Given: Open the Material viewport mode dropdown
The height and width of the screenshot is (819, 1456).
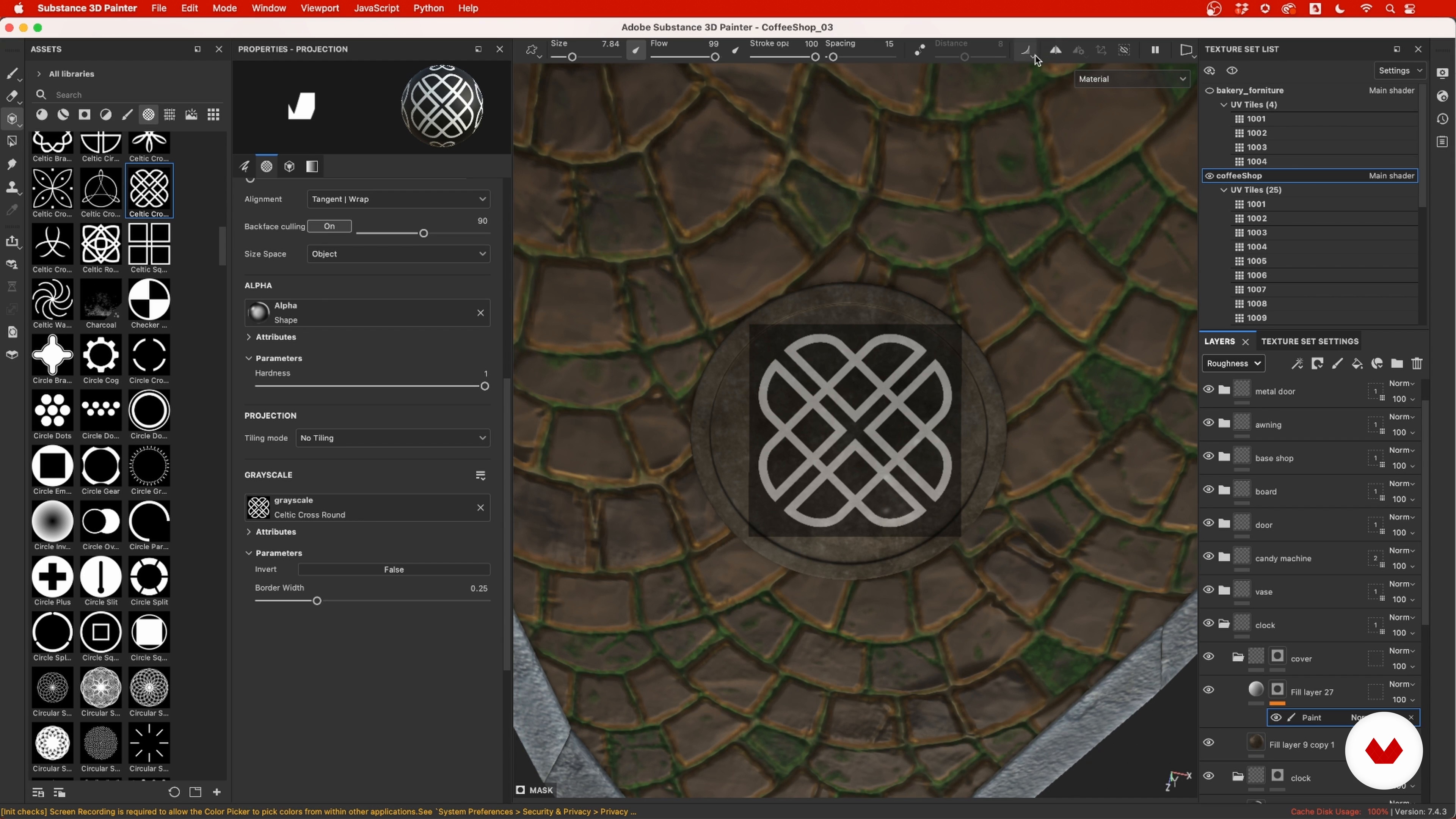Looking at the screenshot, I should tap(1132, 79).
